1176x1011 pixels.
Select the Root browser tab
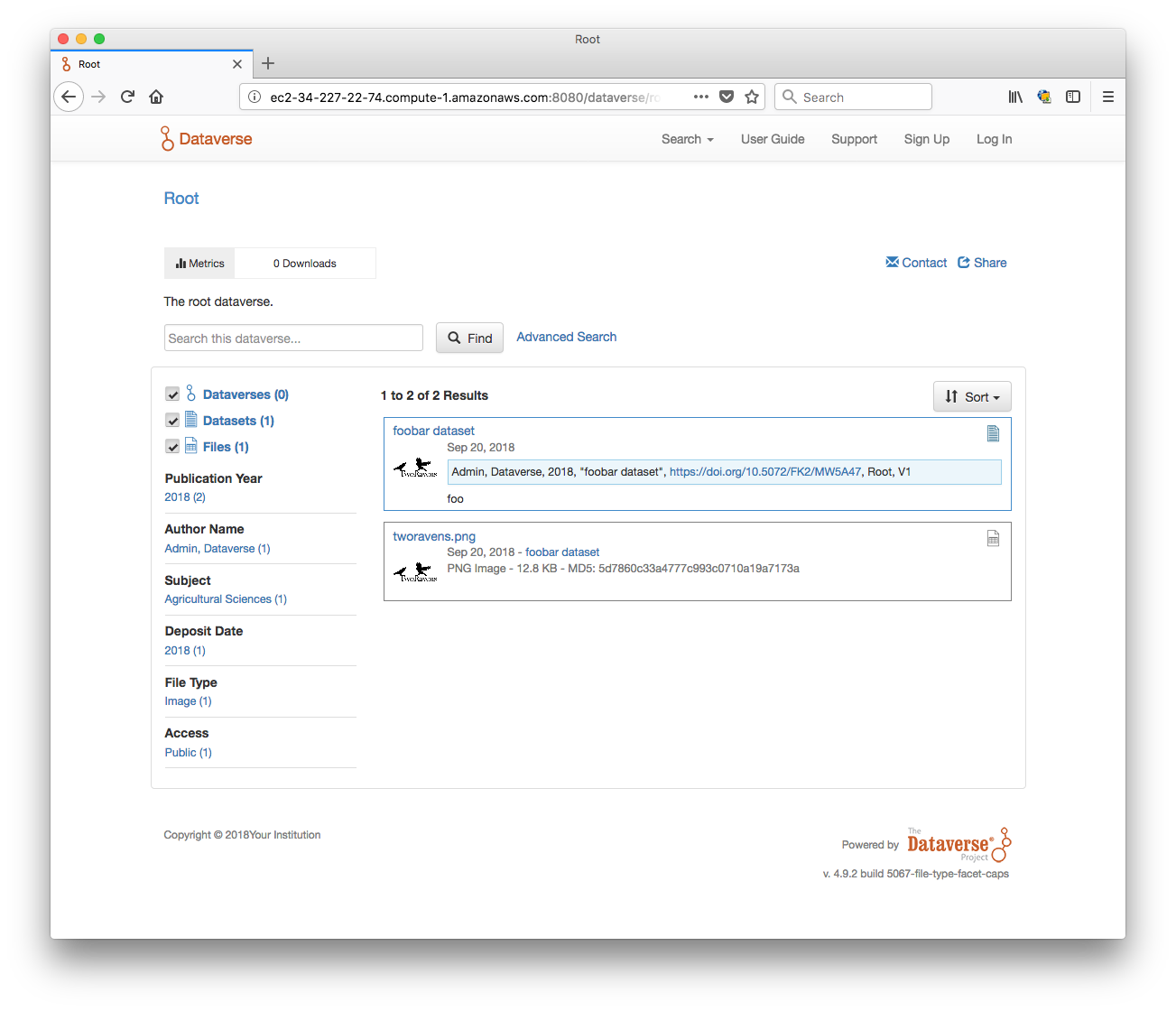(152, 64)
